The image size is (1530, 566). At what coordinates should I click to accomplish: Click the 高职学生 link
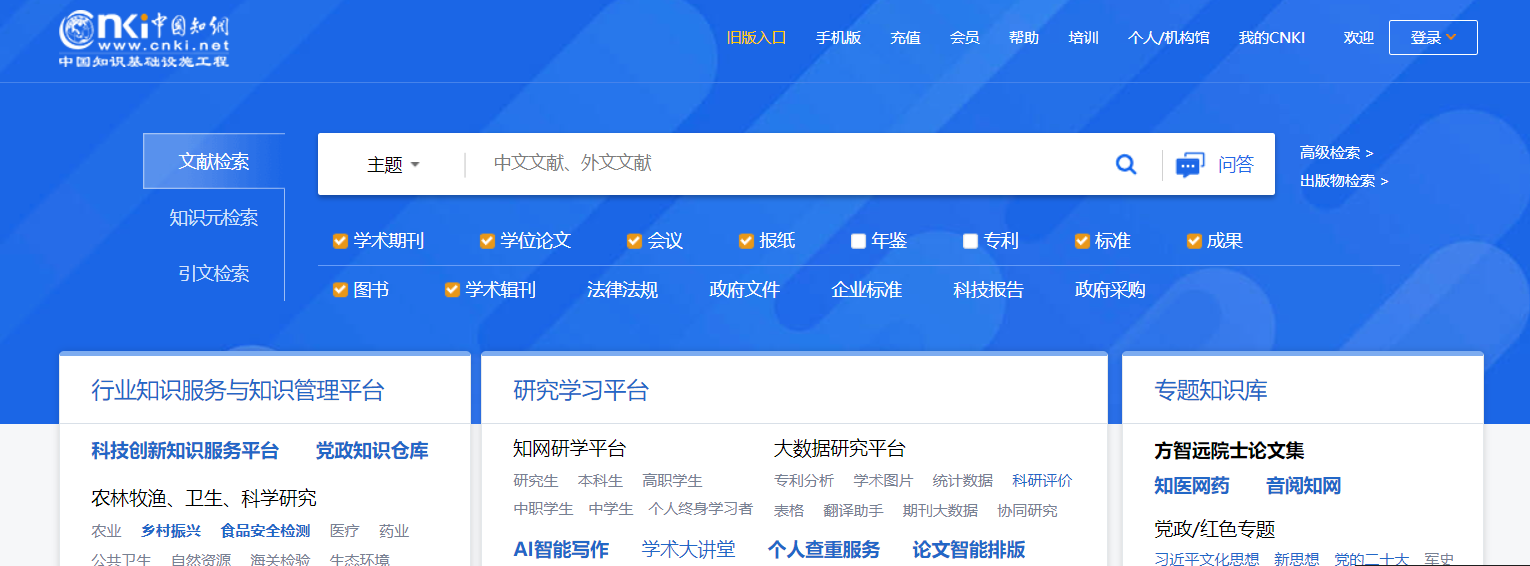[672, 481]
